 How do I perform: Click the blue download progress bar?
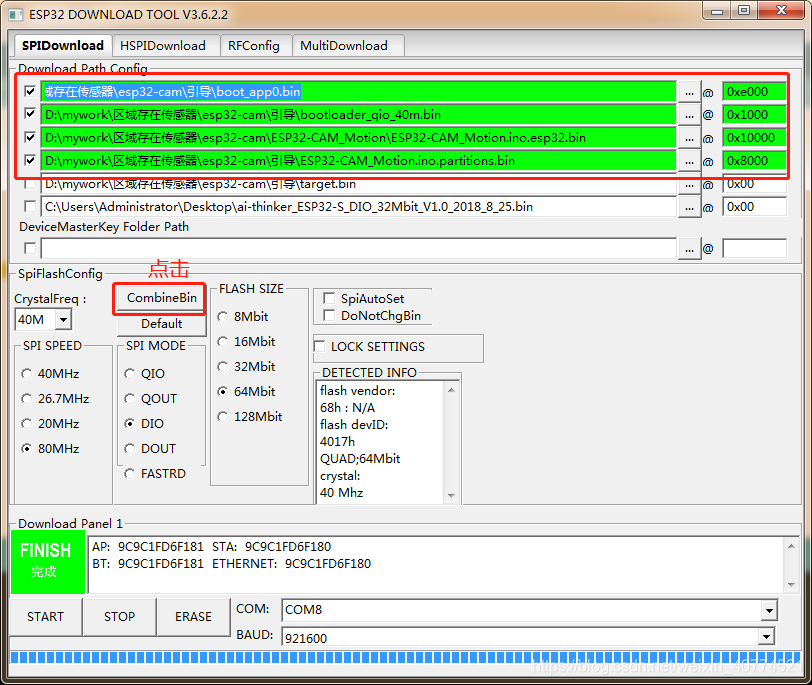405,658
